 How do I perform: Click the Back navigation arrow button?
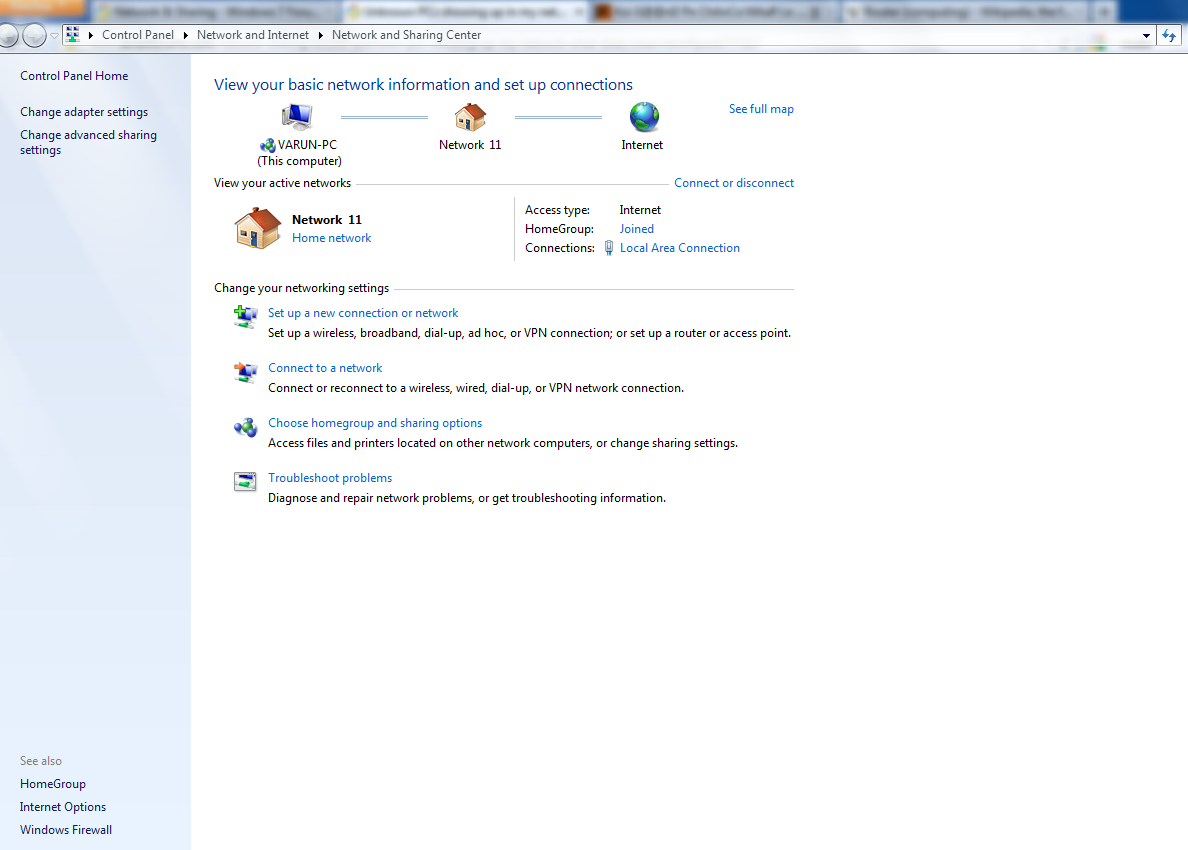point(7,35)
